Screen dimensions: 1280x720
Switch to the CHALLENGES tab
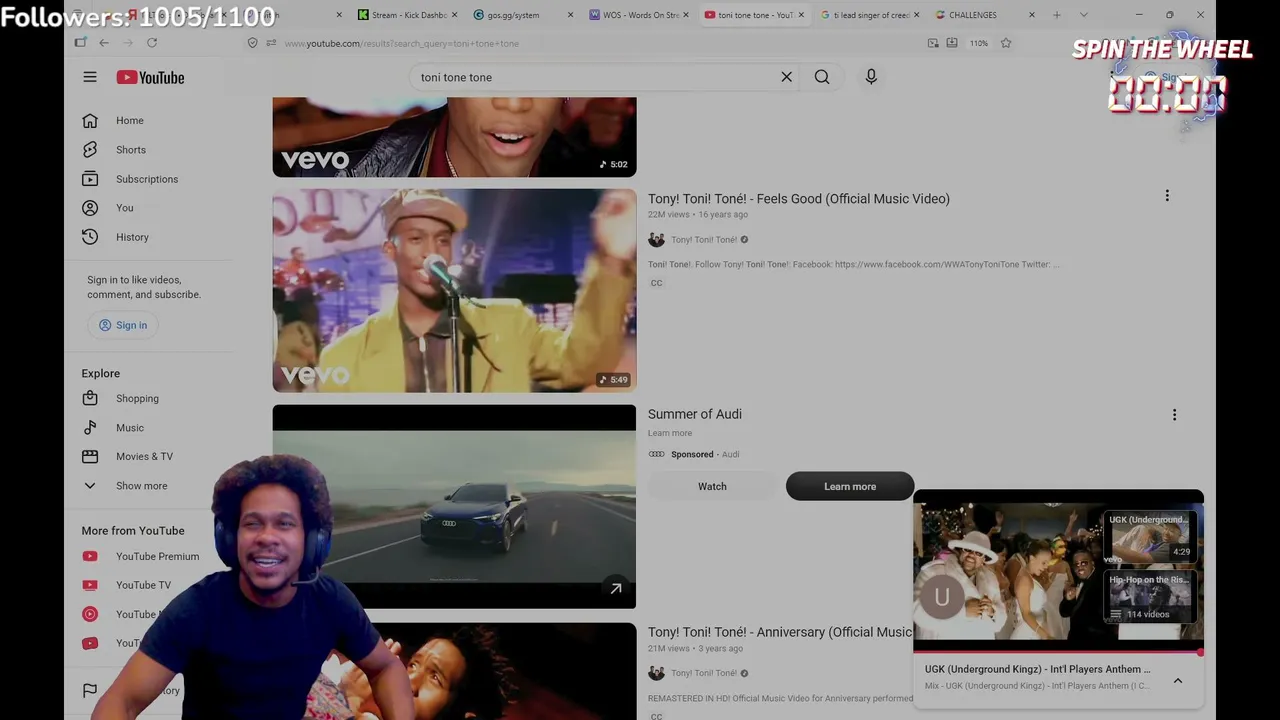984,15
